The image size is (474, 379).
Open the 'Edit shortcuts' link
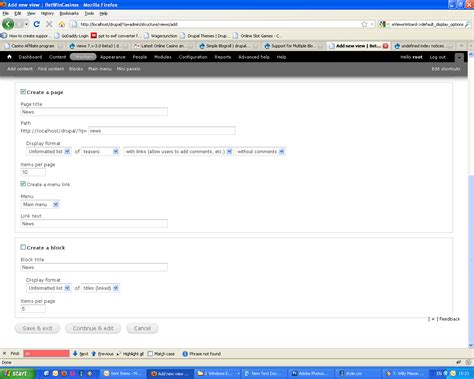coord(446,69)
